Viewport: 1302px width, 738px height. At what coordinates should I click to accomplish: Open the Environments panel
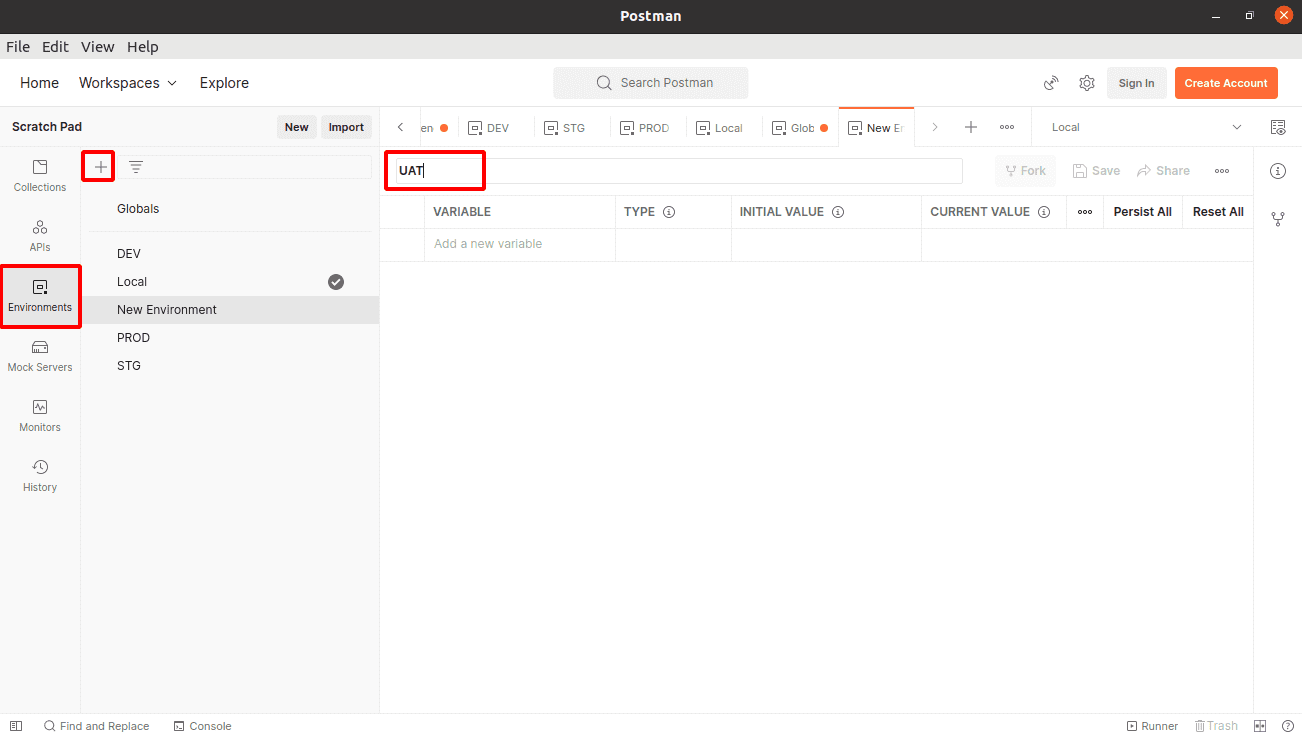pyautogui.click(x=39, y=296)
